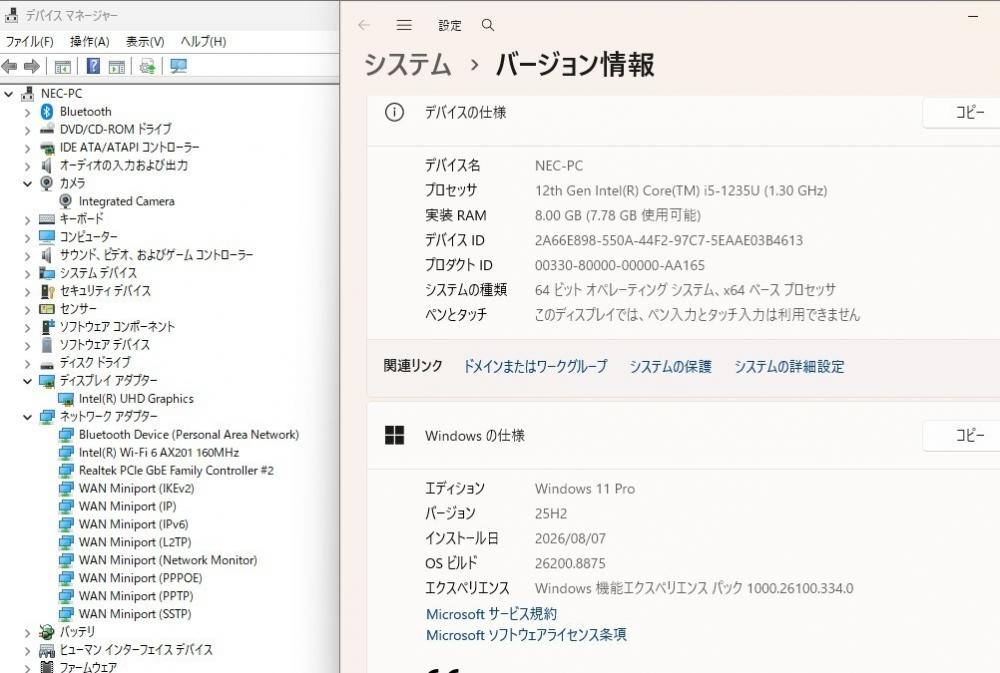The width and height of the screenshot is (1000, 673).
Task: Click the Intel(R) UHD Graphics adapter icon
Action: (x=66, y=399)
